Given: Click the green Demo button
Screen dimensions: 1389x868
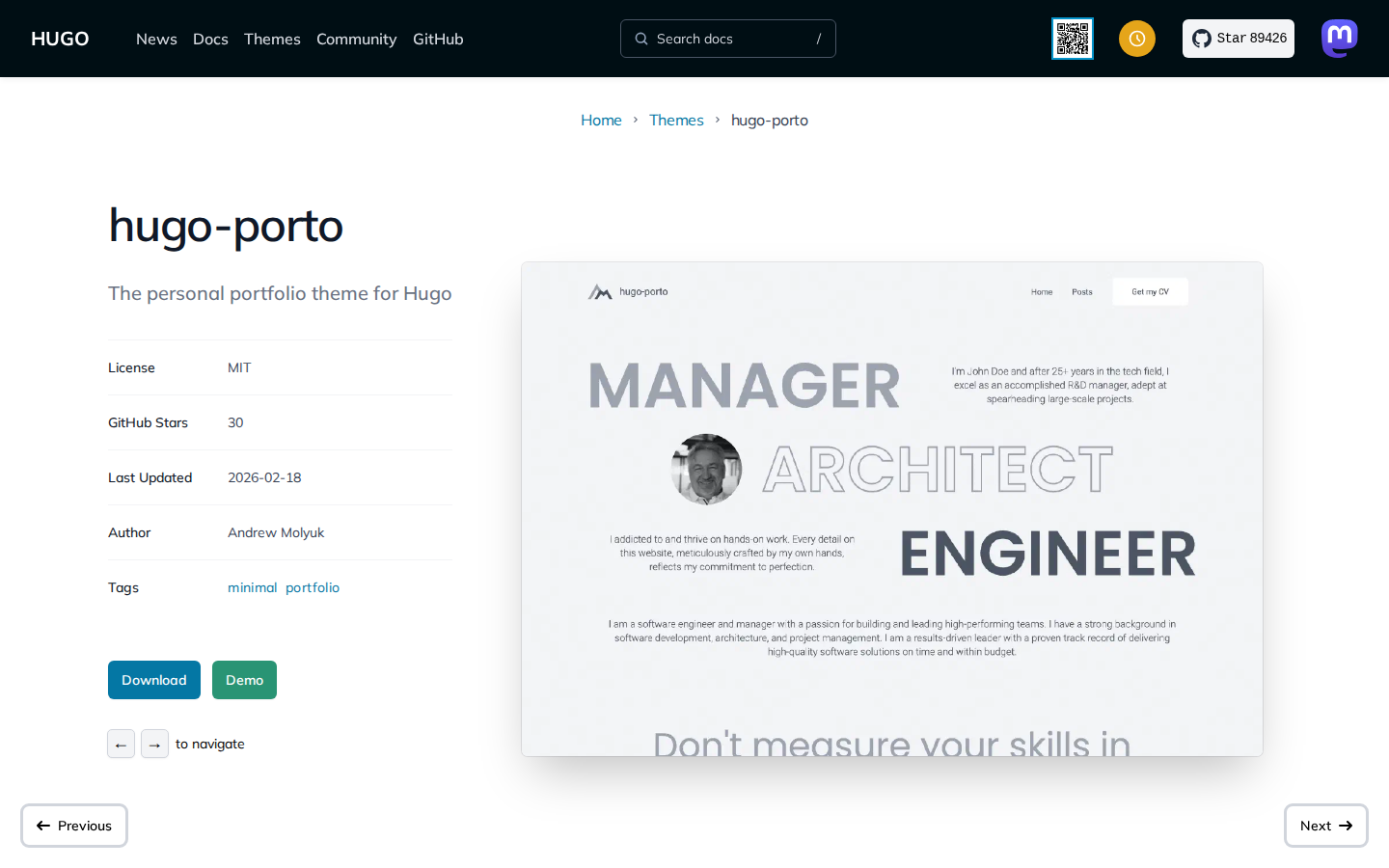Looking at the screenshot, I should (x=244, y=680).
